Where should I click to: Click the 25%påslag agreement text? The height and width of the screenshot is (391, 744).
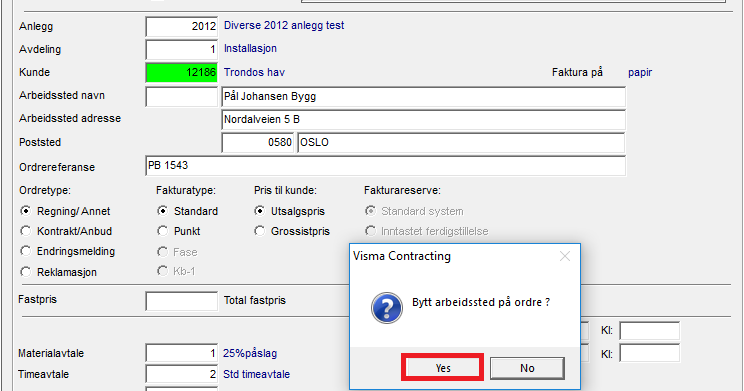250,354
